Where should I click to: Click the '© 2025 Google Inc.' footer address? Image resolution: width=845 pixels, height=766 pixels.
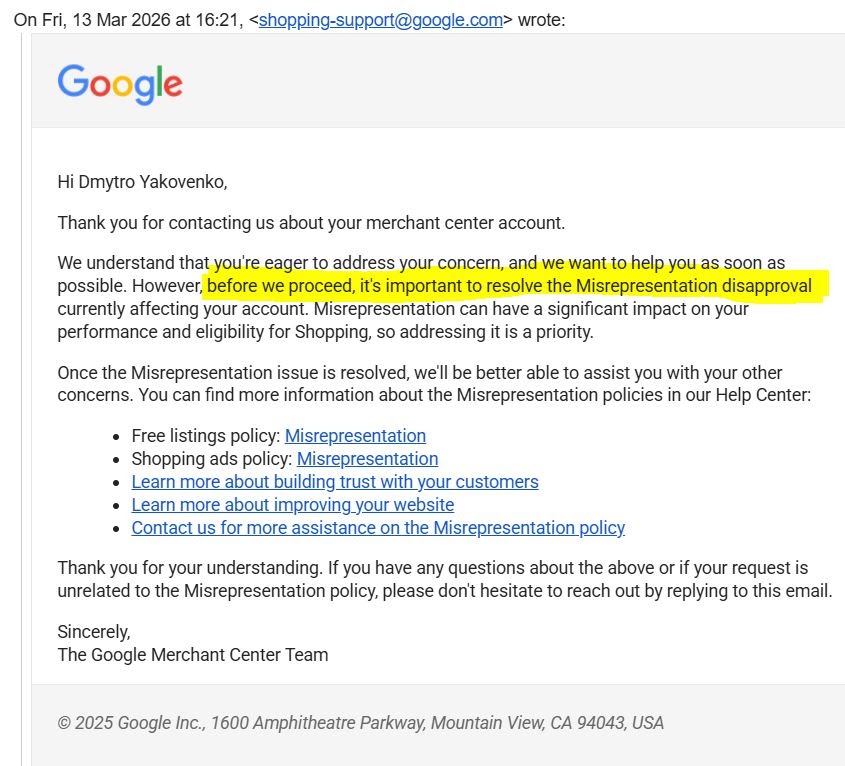tap(360, 722)
